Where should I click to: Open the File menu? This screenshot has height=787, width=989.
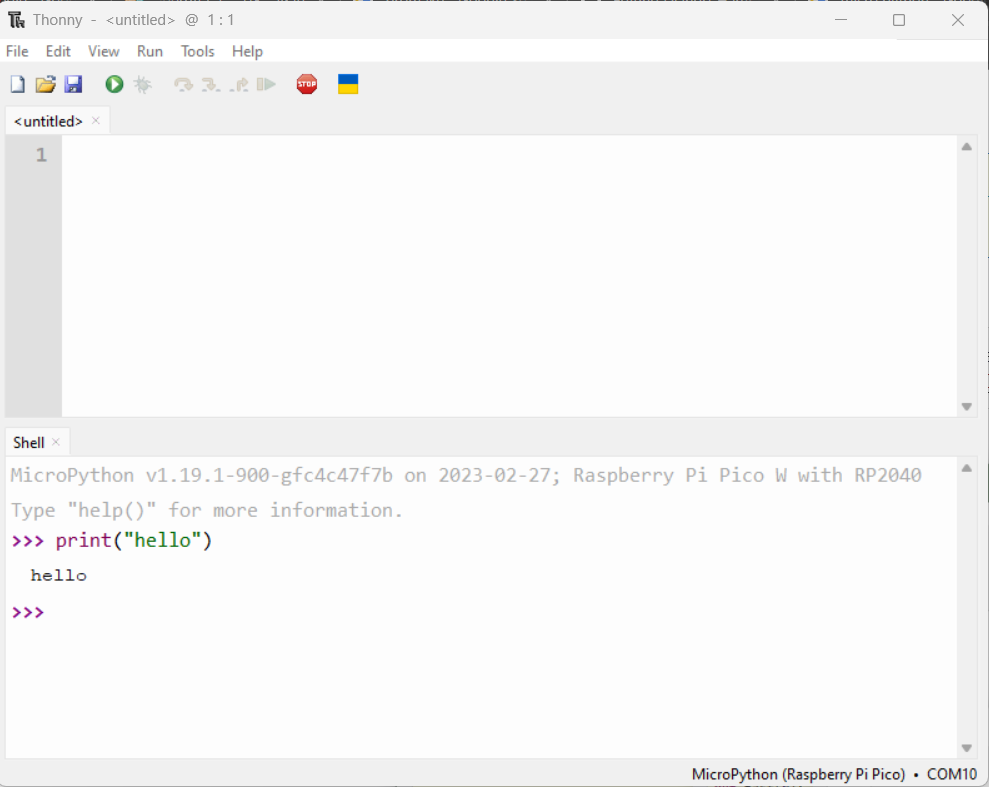tap(17, 51)
